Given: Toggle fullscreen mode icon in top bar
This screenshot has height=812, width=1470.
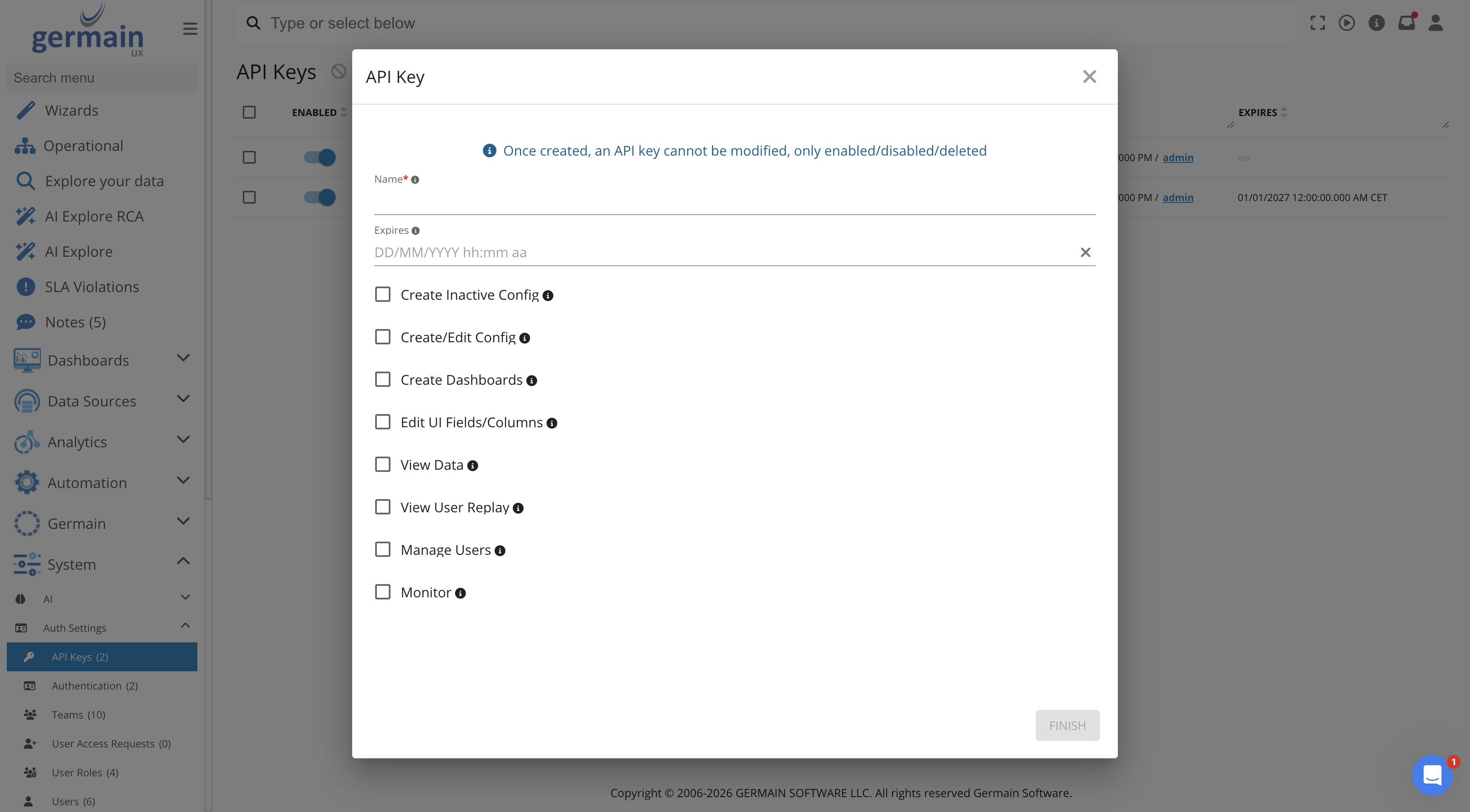Looking at the screenshot, I should (1318, 23).
